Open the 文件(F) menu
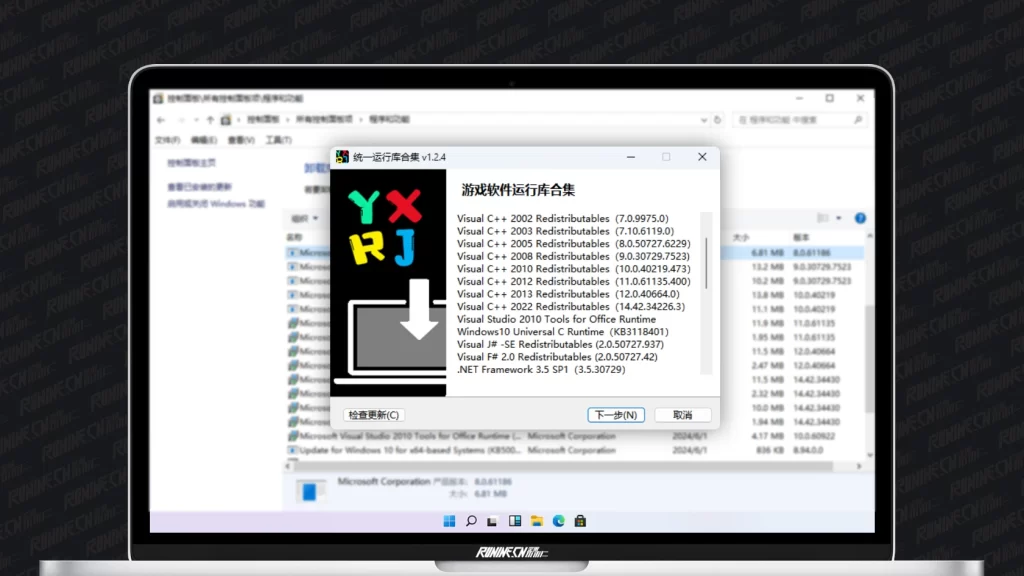 167,140
